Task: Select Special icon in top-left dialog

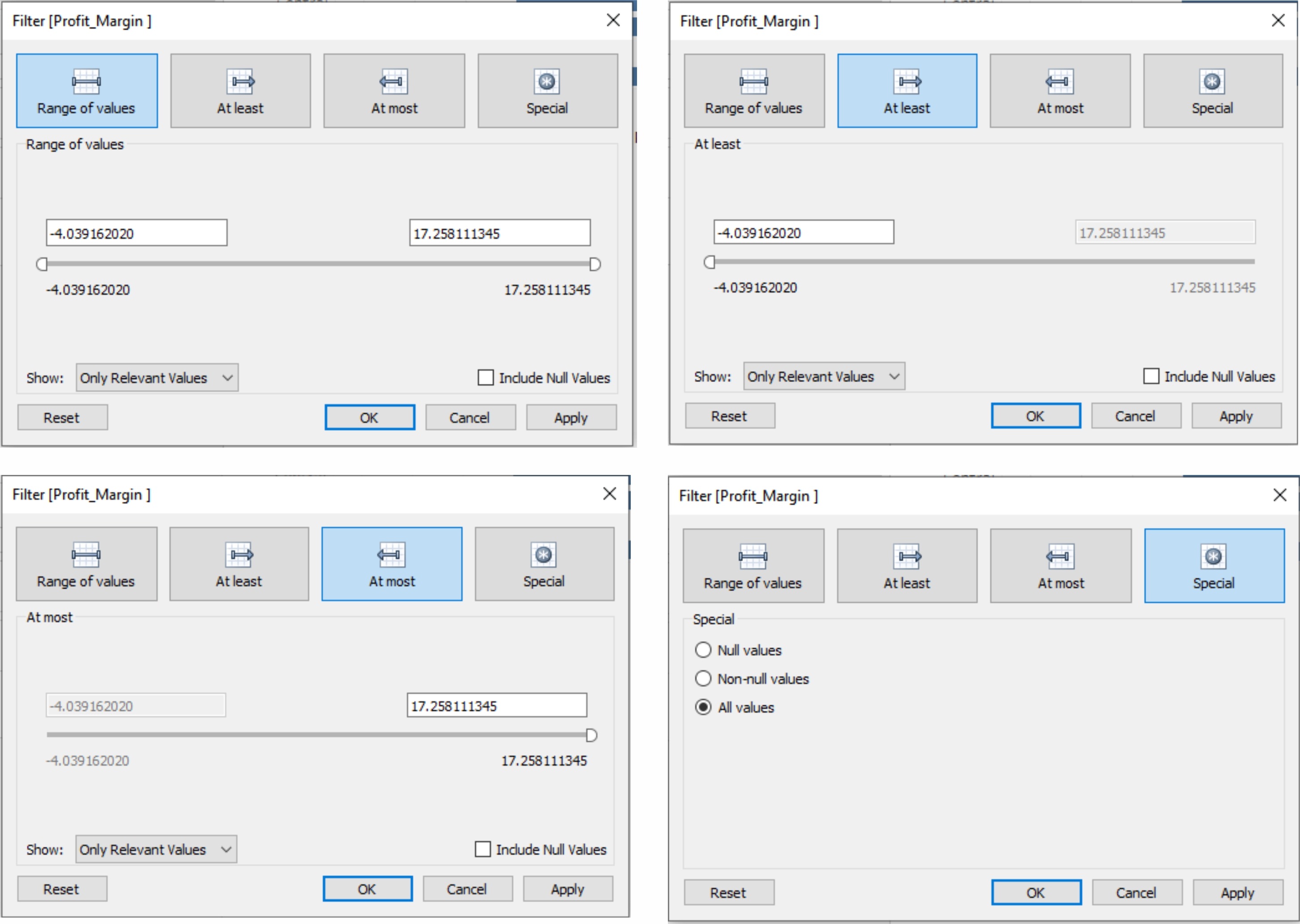Action: 548,91
